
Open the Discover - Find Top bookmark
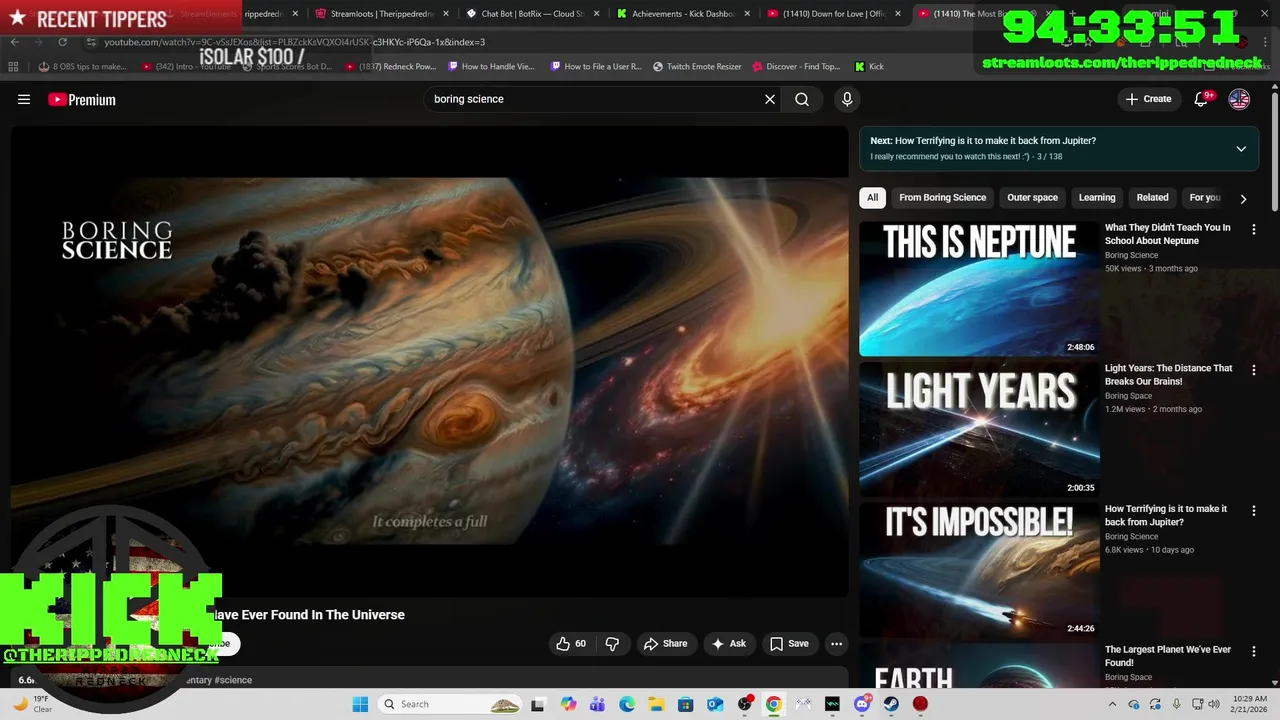point(795,67)
